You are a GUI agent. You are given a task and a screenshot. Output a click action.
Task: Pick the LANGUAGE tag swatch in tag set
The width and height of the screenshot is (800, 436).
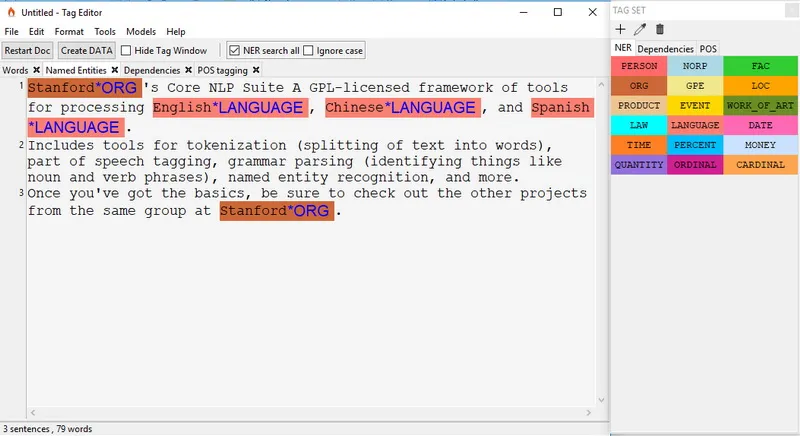click(x=695, y=125)
